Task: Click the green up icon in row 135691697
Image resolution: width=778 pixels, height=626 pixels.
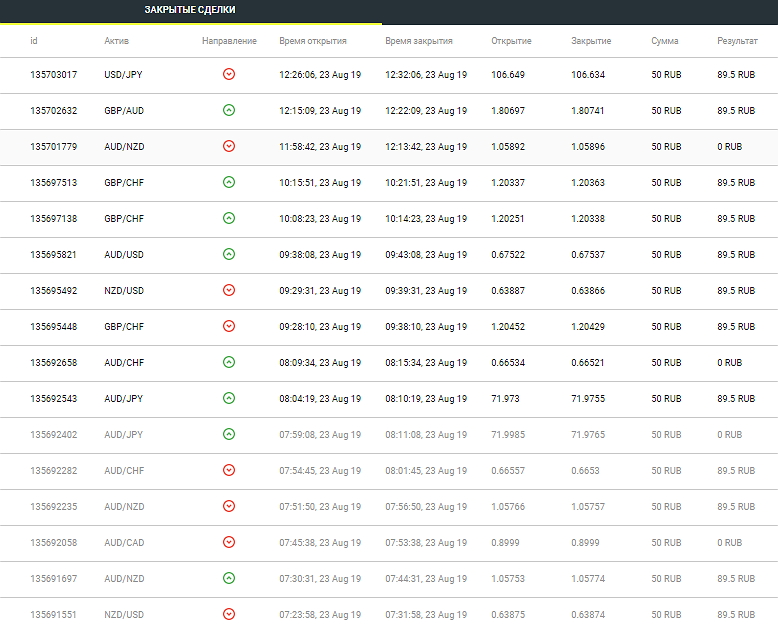Action: (229, 578)
